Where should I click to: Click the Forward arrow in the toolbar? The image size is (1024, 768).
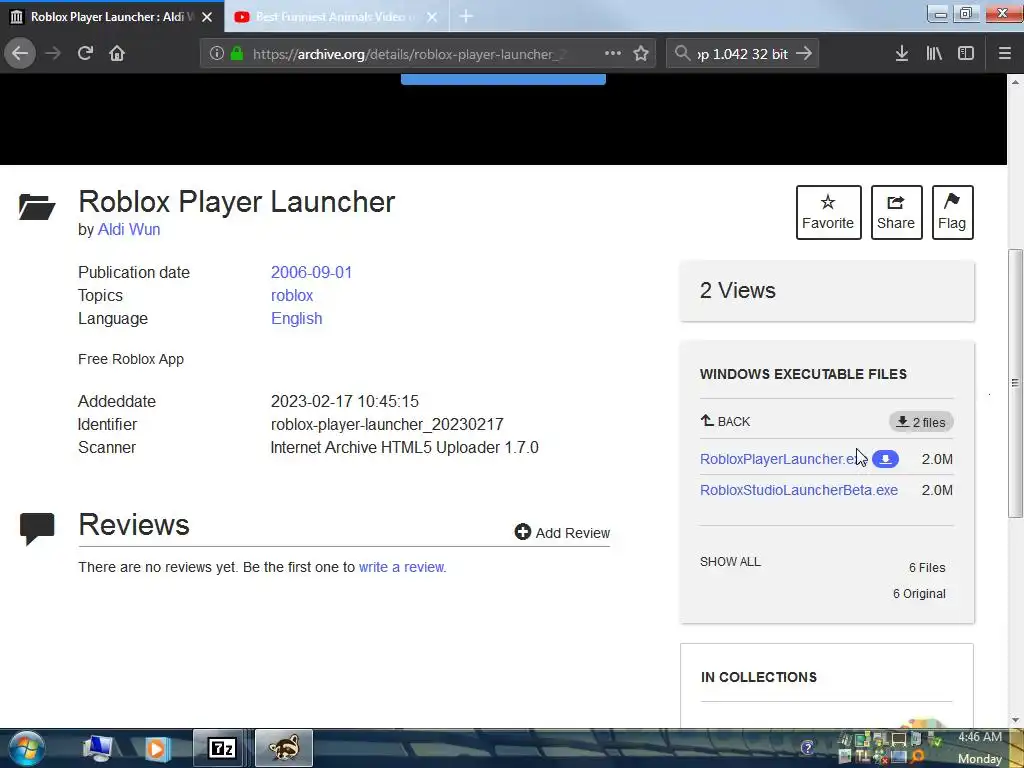click(x=53, y=54)
